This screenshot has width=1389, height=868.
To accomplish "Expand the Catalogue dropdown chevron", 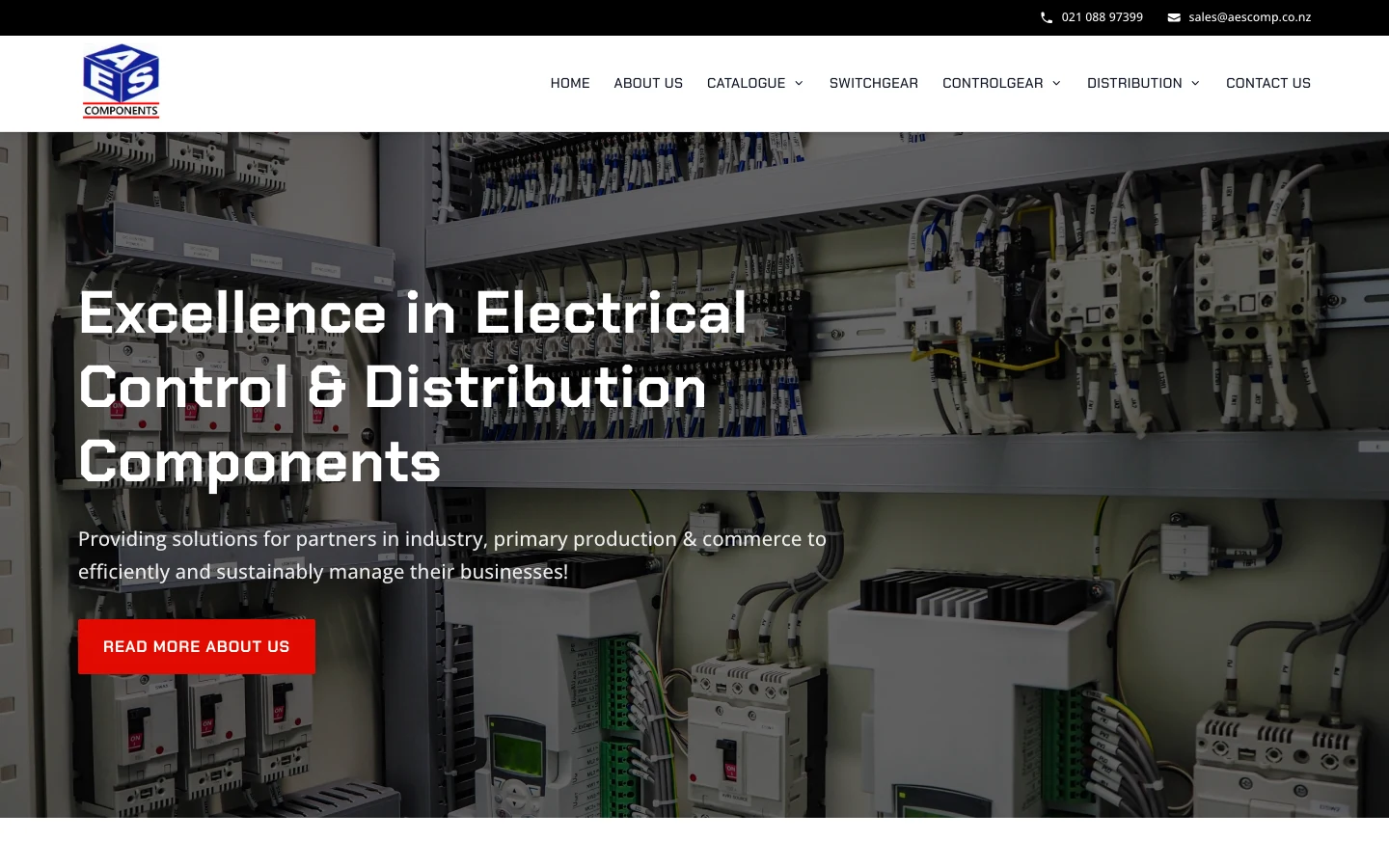I will click(799, 83).
